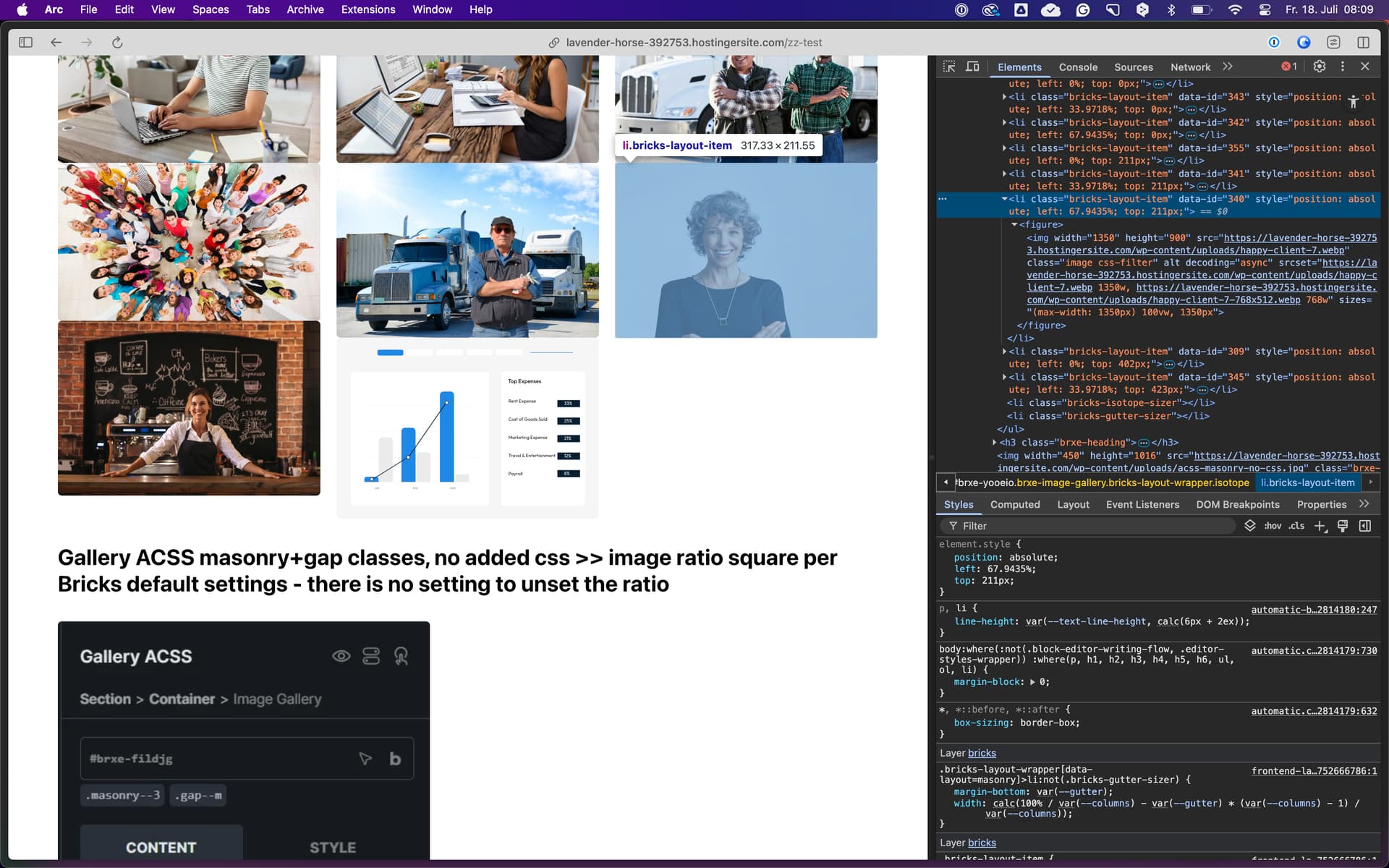Open the Bluetooth status menu
The height and width of the screenshot is (868, 1389).
(x=1171, y=9)
